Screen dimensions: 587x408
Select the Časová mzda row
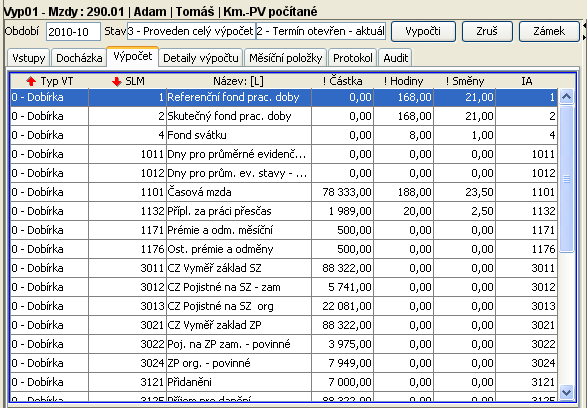pyautogui.click(x=284, y=192)
